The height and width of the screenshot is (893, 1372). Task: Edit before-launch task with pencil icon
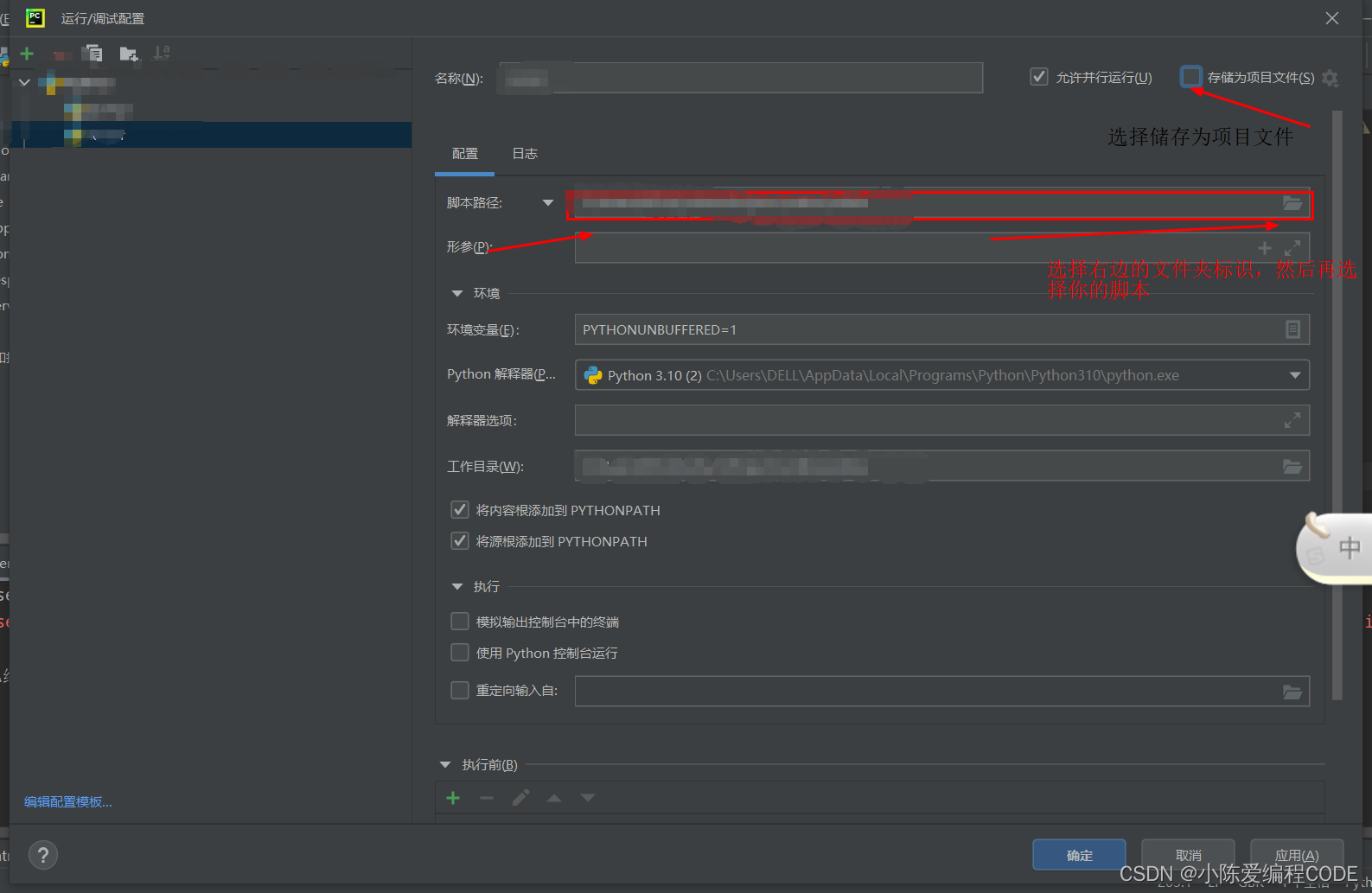pos(520,798)
